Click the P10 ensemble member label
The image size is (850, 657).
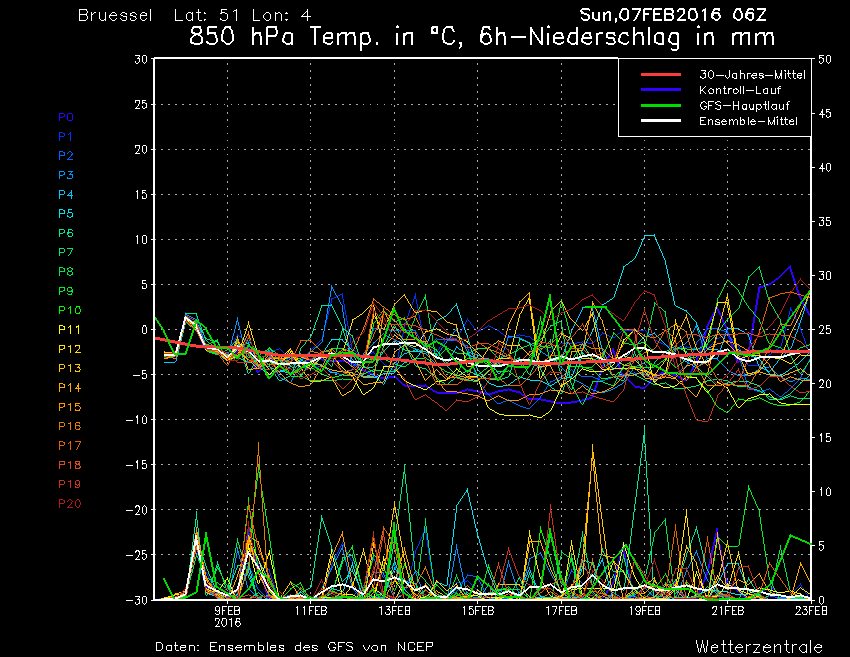coord(70,310)
